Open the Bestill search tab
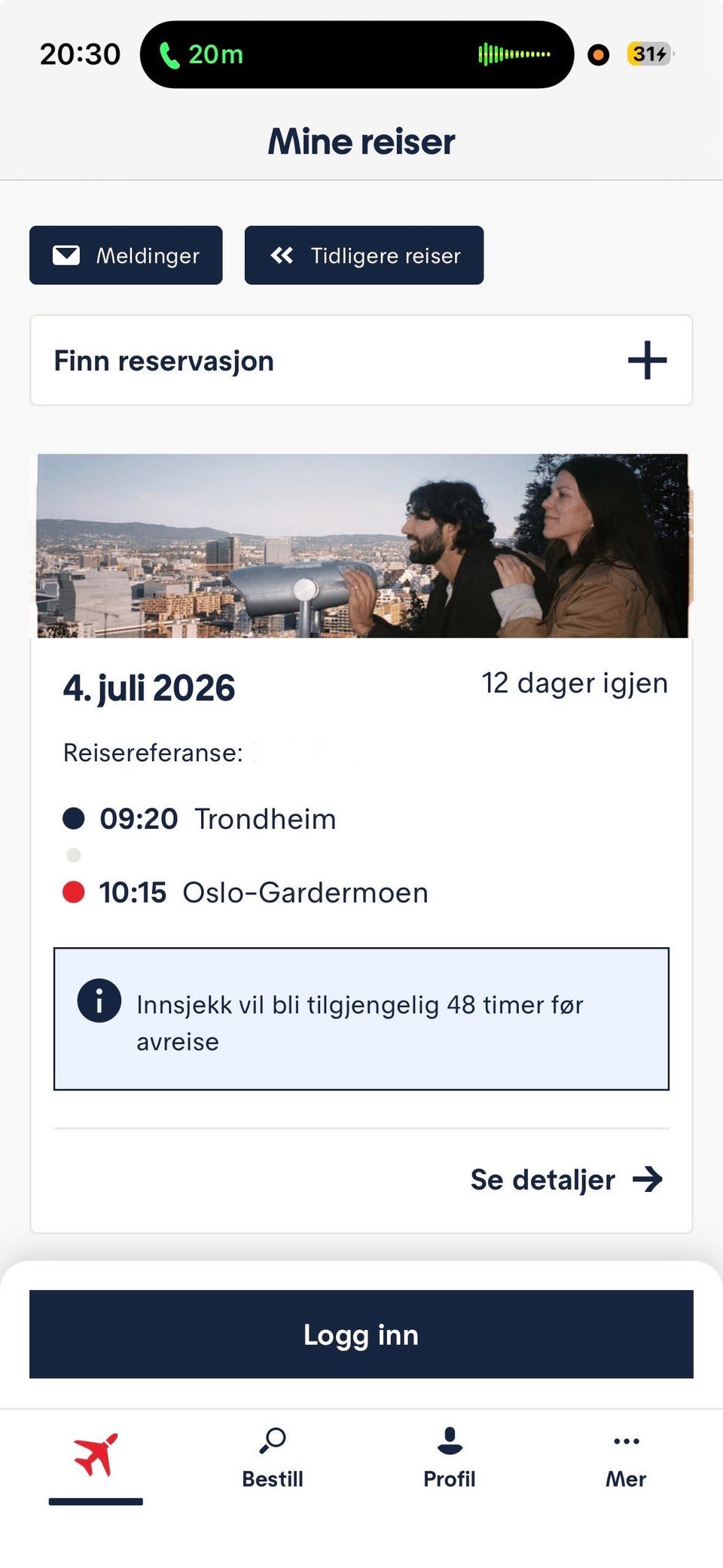The image size is (723, 1568). [273, 1458]
